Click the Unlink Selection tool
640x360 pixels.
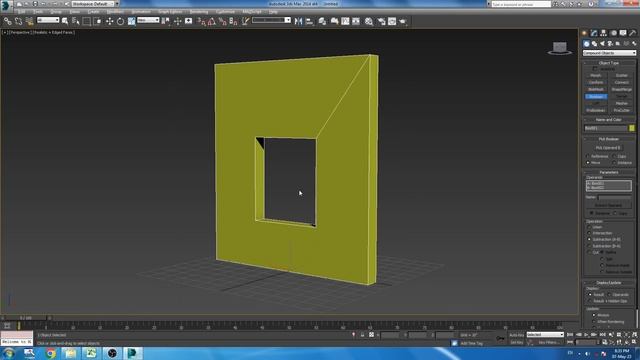18,21
